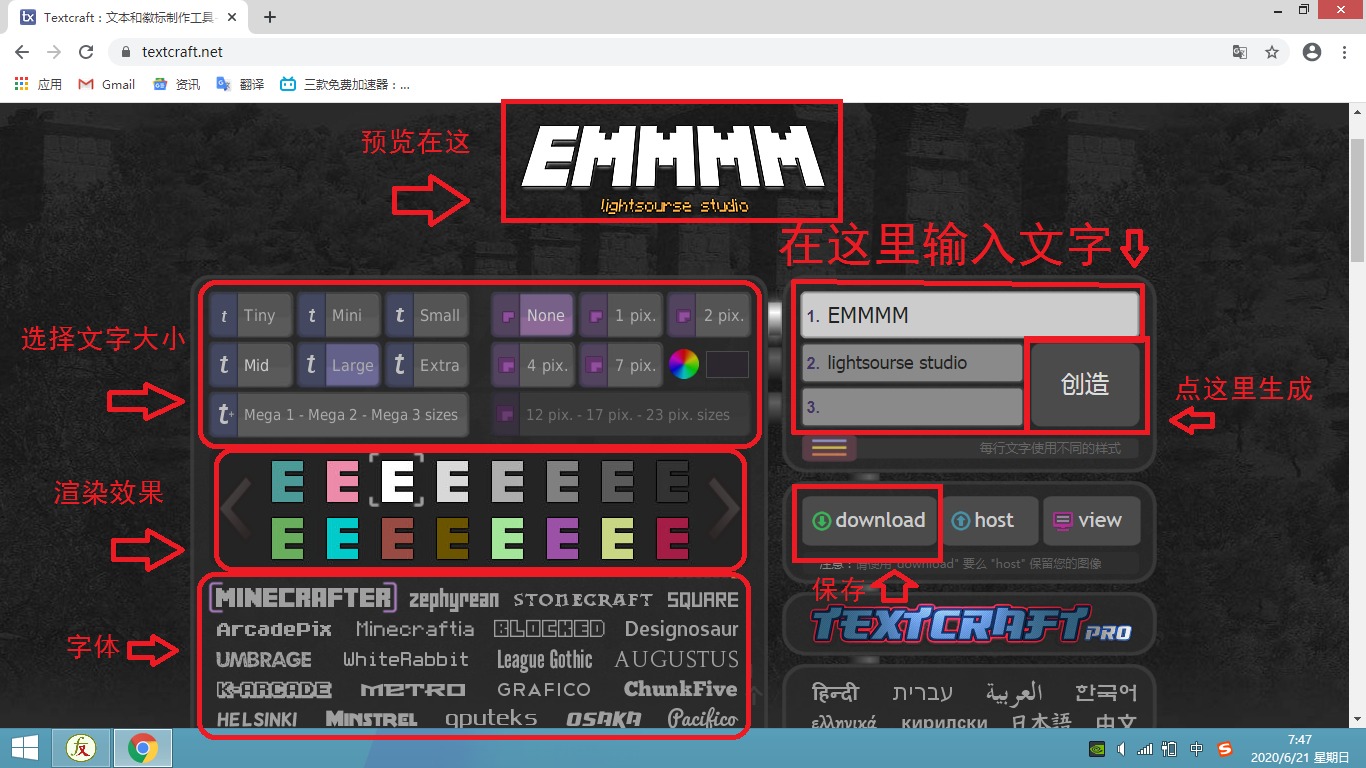Viewport: 1366px width, 768px height.
Task: Click the empty text line 3 field
Action: (x=912, y=407)
